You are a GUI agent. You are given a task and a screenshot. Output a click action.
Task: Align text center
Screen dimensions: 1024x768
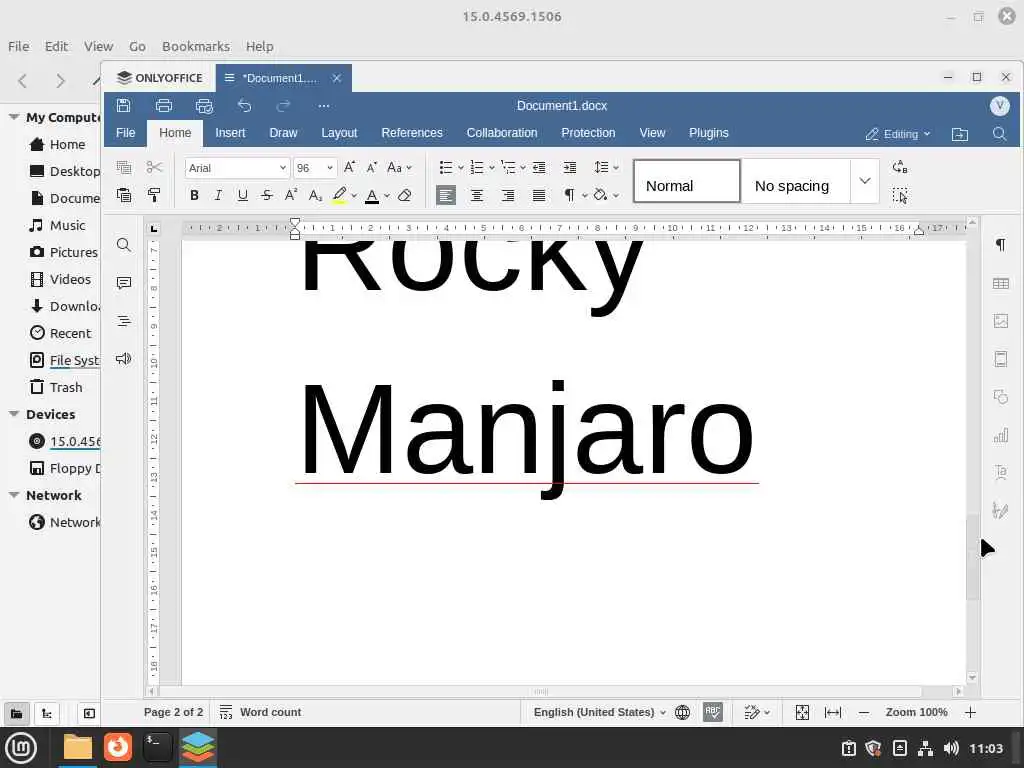(x=477, y=195)
